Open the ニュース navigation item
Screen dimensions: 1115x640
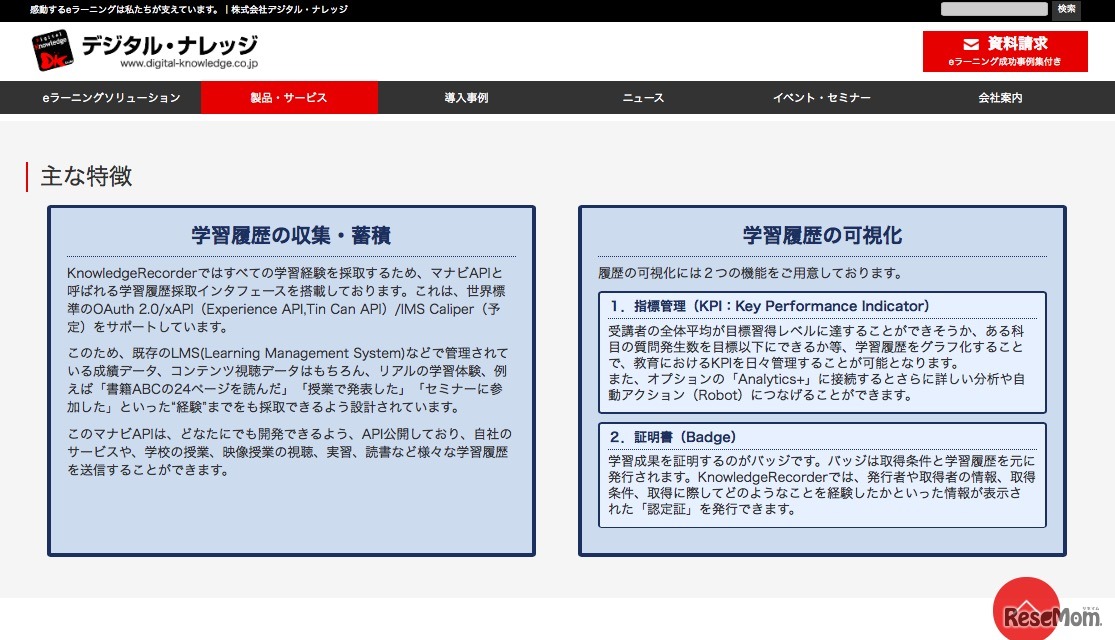[x=643, y=98]
